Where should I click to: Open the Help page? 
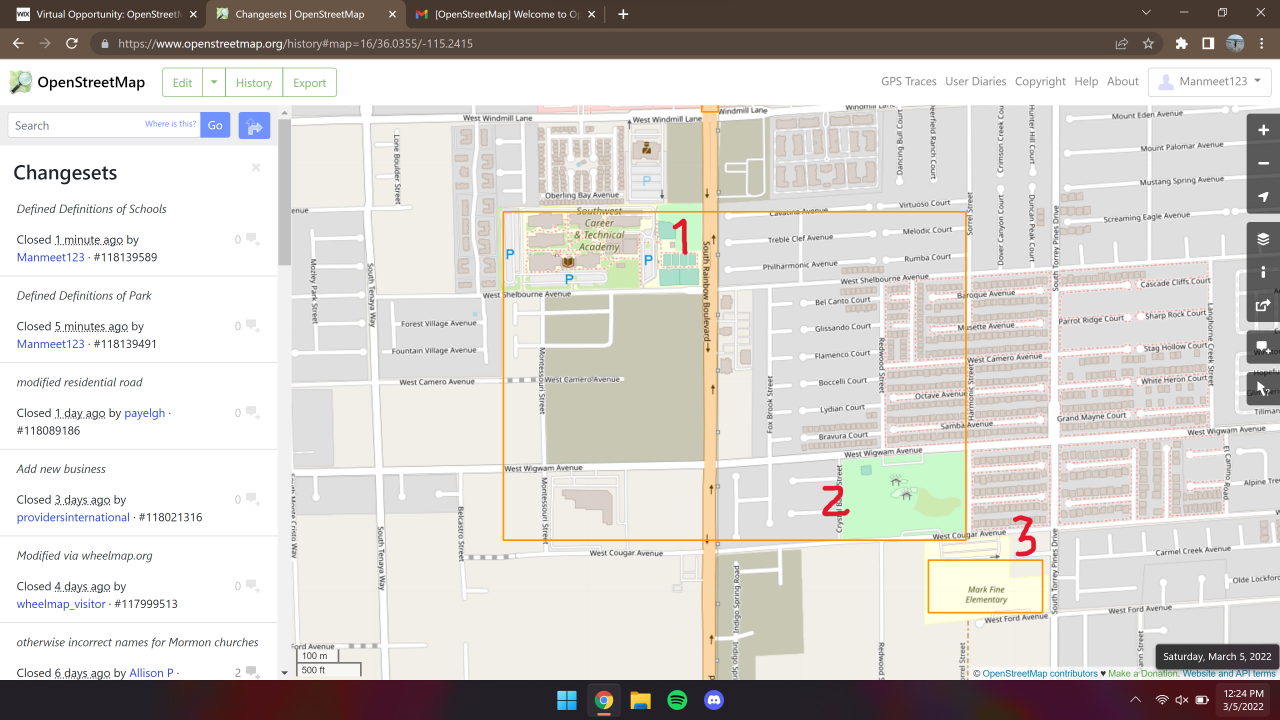pyautogui.click(x=1086, y=82)
